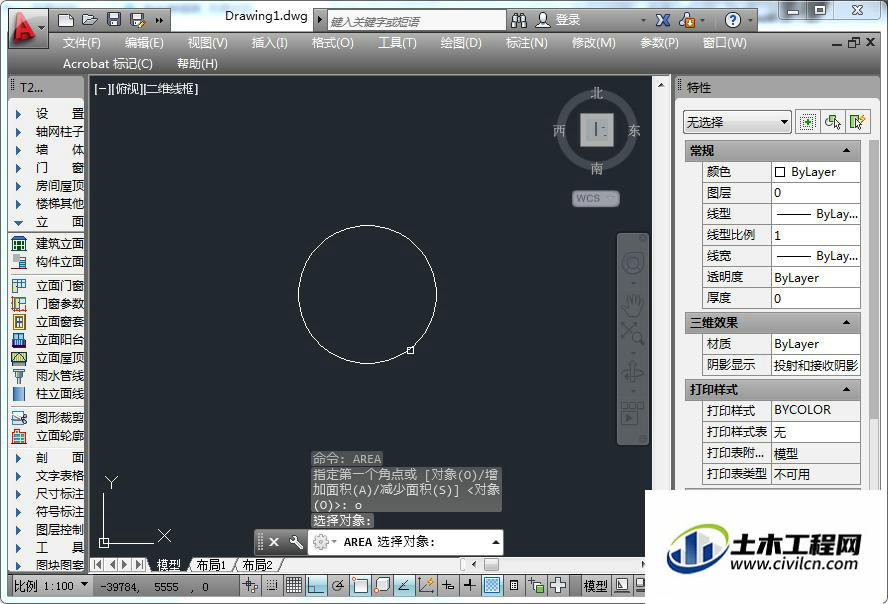Click the 立面窗套 tool icon
The height and width of the screenshot is (604, 888).
click(x=19, y=322)
